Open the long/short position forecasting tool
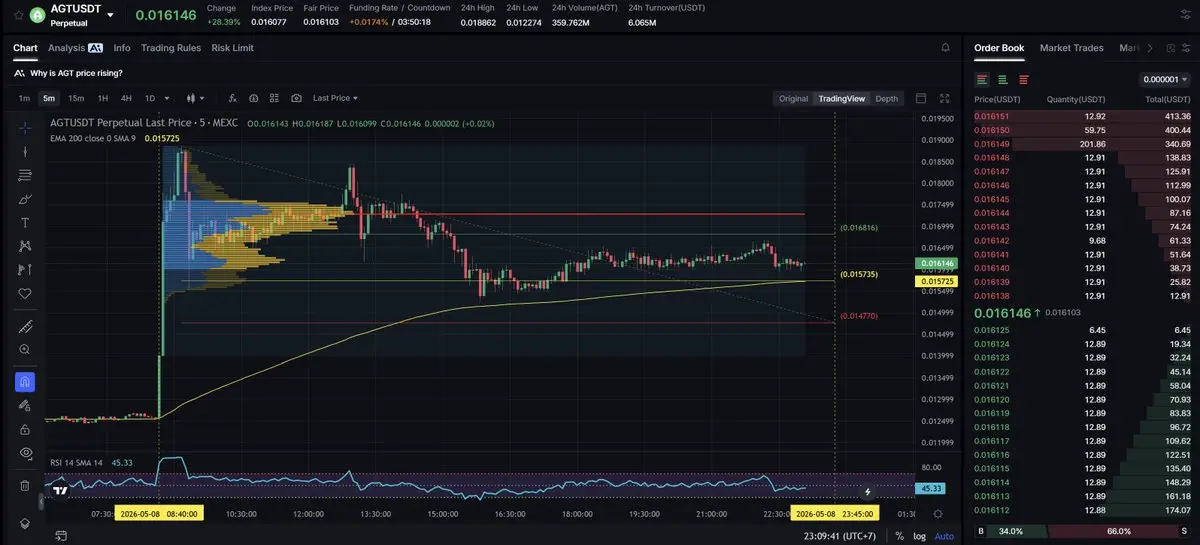The image size is (1200, 545). pos(25,269)
